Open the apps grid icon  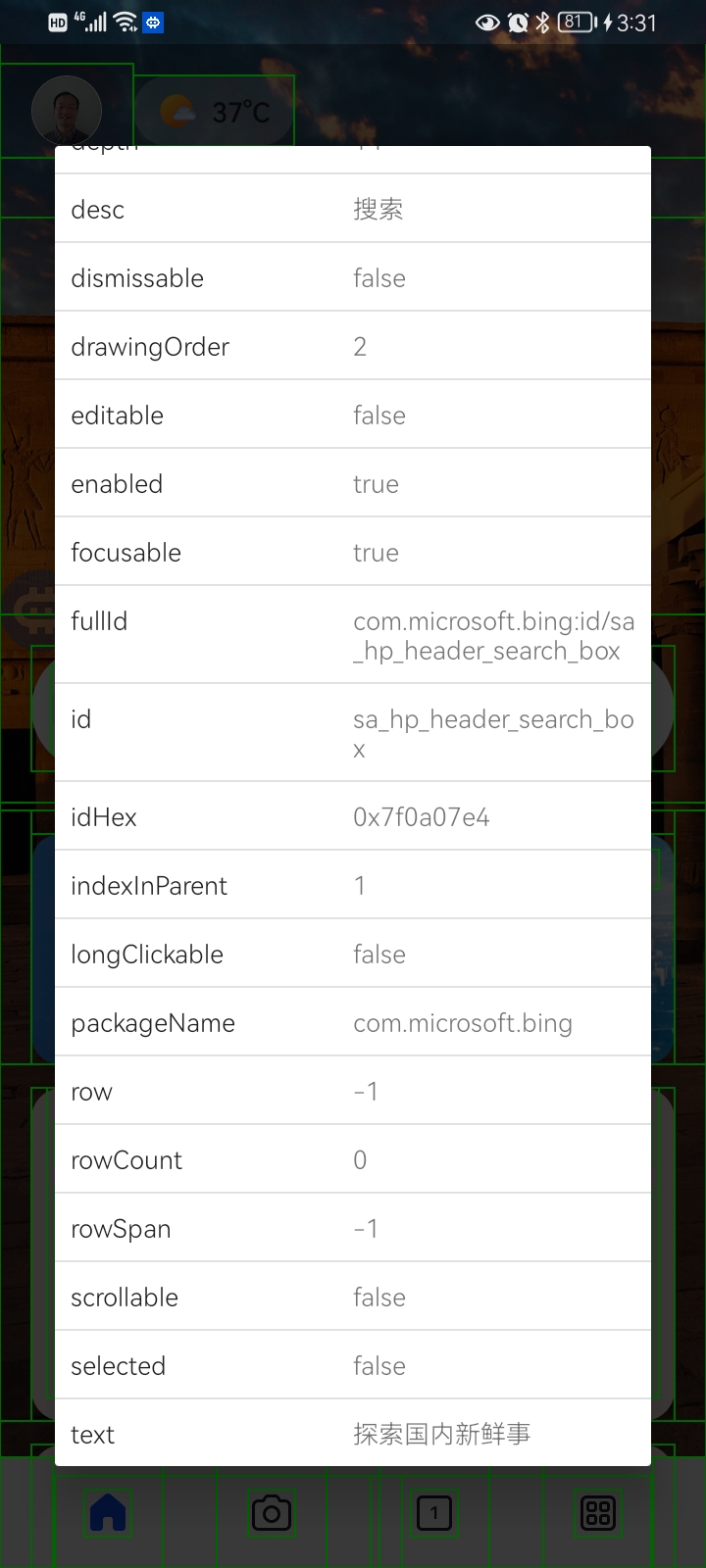(x=598, y=1513)
